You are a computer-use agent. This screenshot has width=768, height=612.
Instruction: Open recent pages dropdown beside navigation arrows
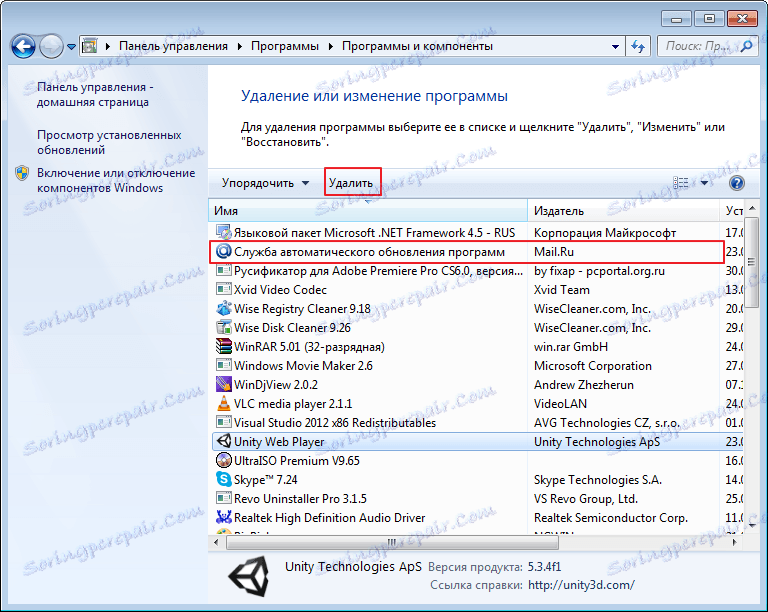pos(72,47)
